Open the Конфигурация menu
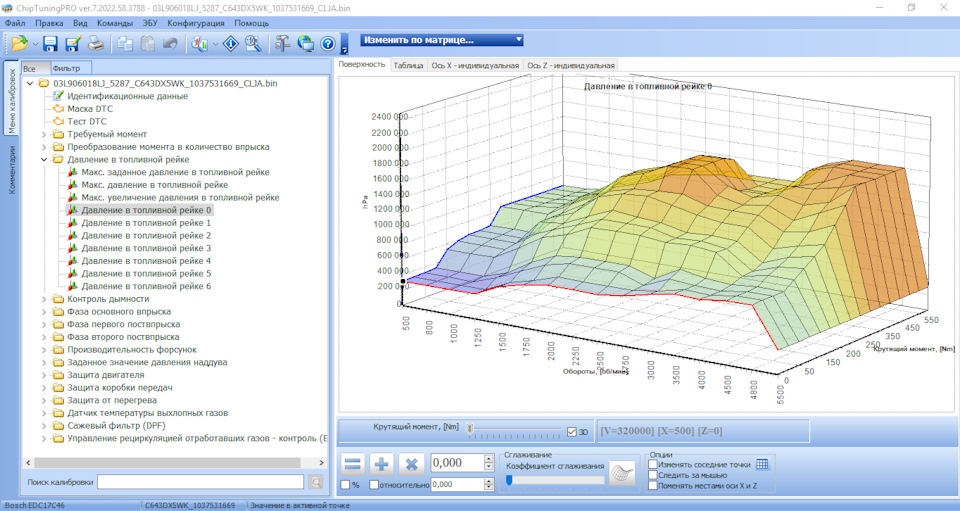Viewport: 960px width, 511px height. (x=196, y=23)
